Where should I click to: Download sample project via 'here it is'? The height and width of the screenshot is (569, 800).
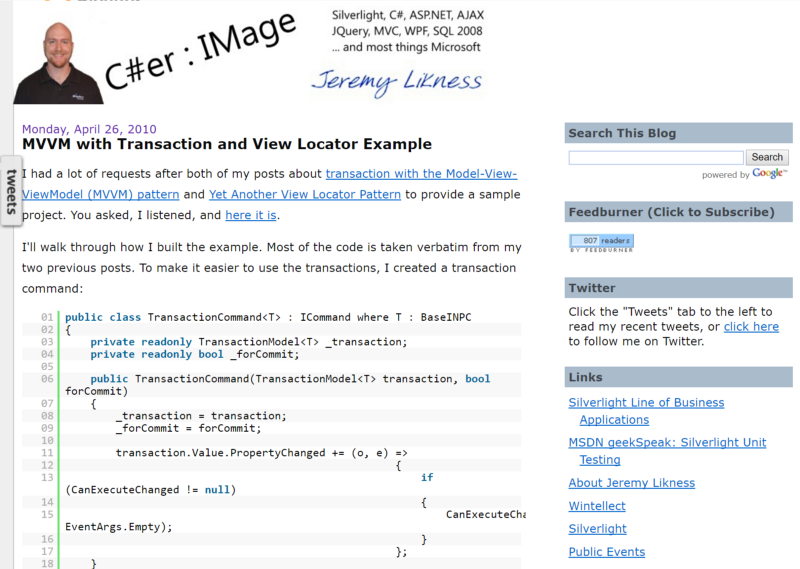coord(251,215)
